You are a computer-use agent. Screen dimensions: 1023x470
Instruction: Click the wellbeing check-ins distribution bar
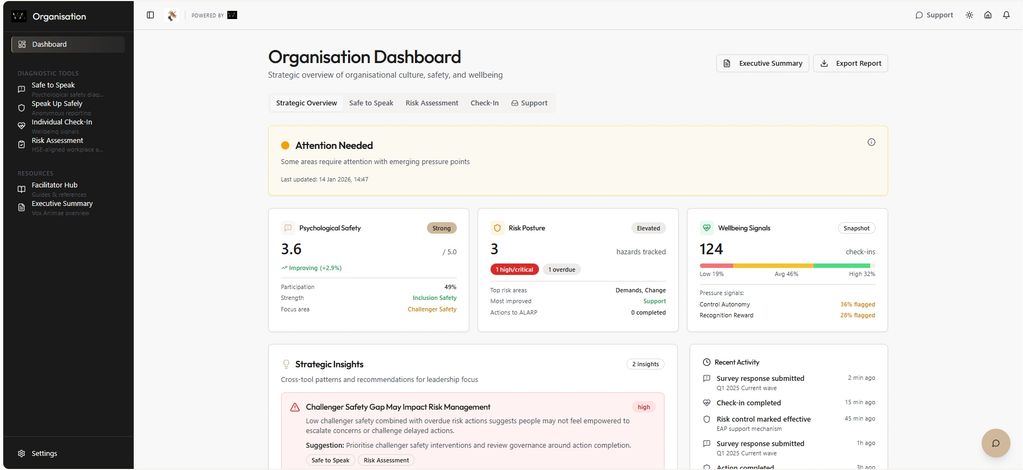(x=787, y=265)
